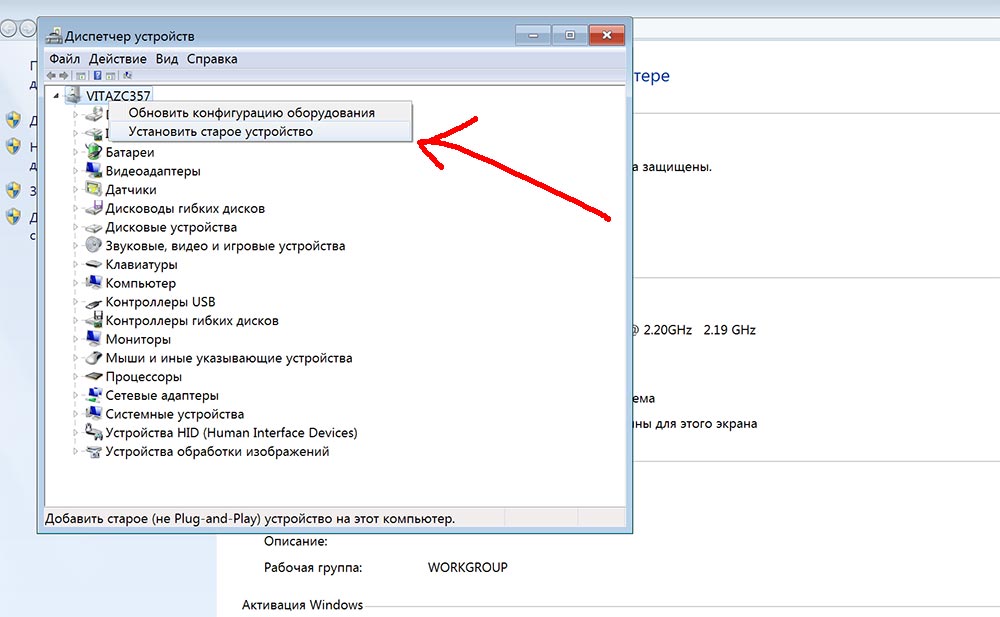Click the Процессоры category icon
Viewport: 1000px width, 617px height.
pos(94,377)
